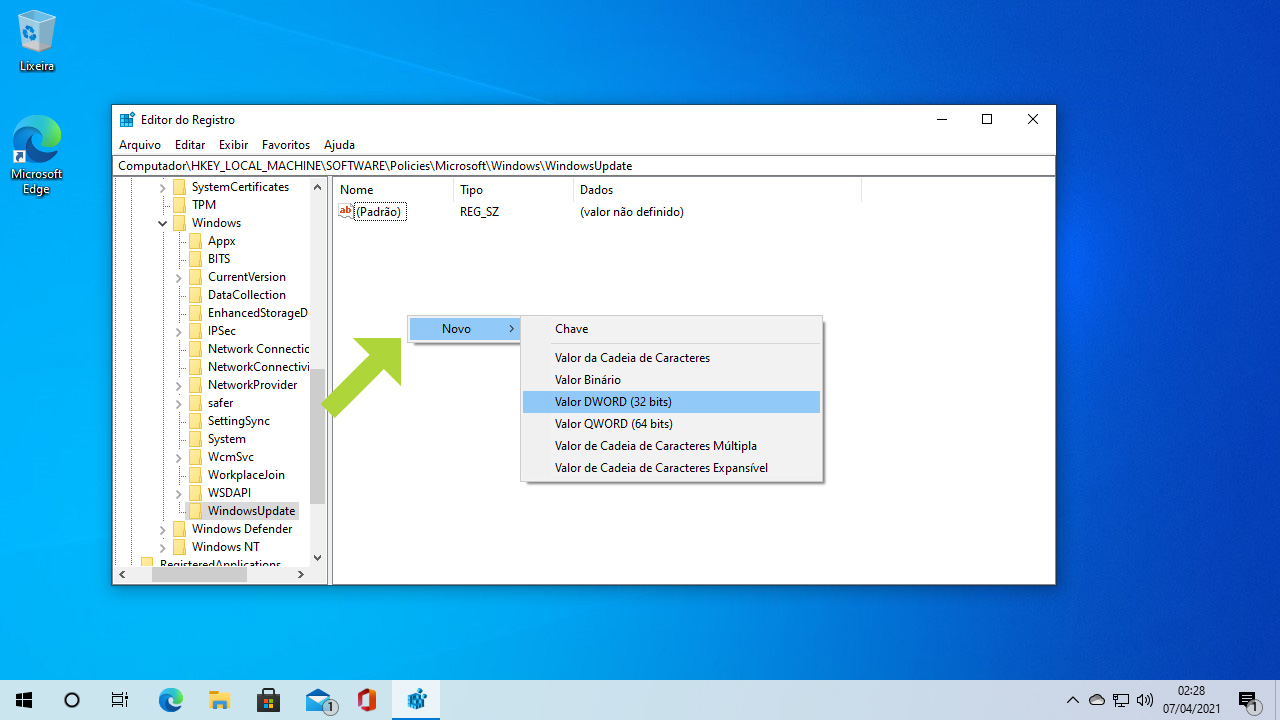Click the (valor não definido) data cell
This screenshot has width=1280, height=720.
click(x=632, y=212)
